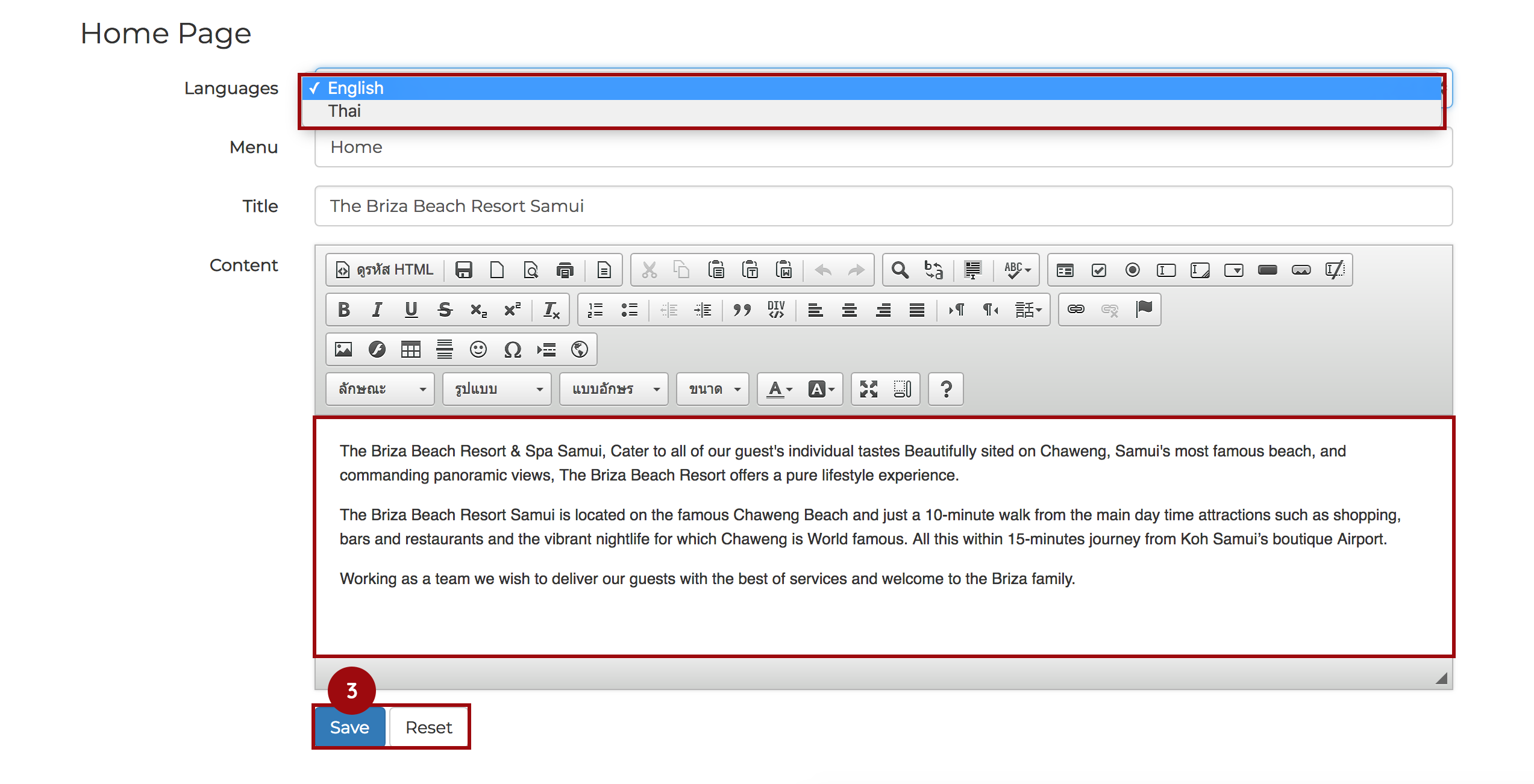The height and width of the screenshot is (784, 1534).
Task: Toggle Italic formatting
Action: (377, 310)
